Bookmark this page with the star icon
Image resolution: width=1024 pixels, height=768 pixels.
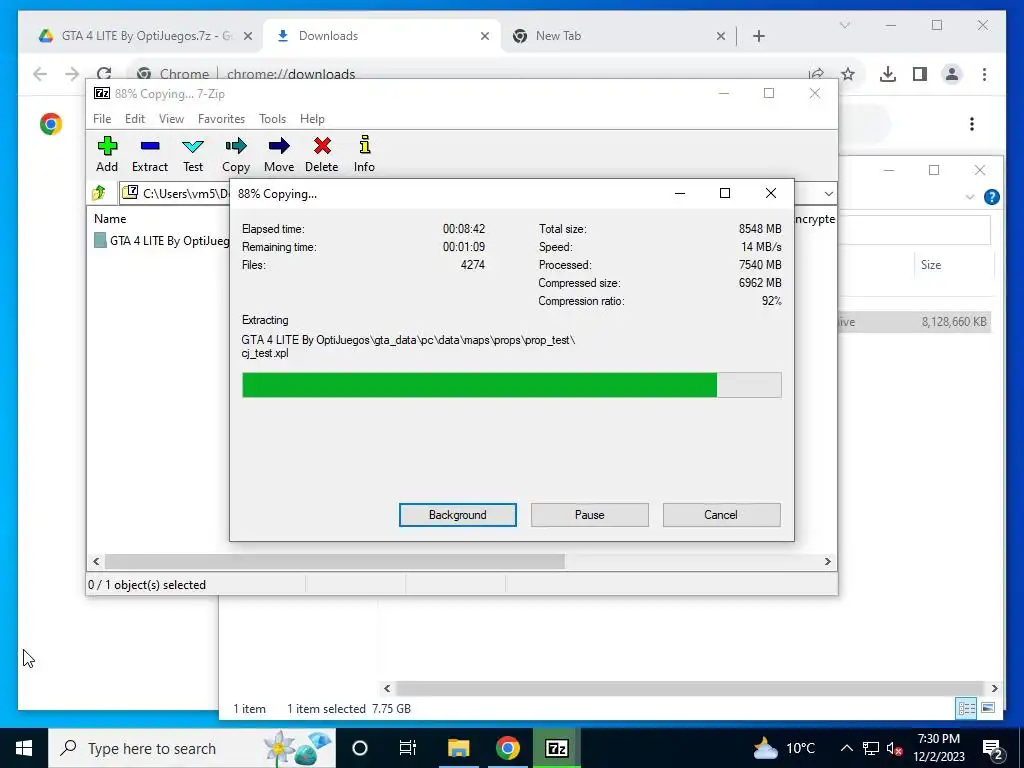tap(848, 74)
